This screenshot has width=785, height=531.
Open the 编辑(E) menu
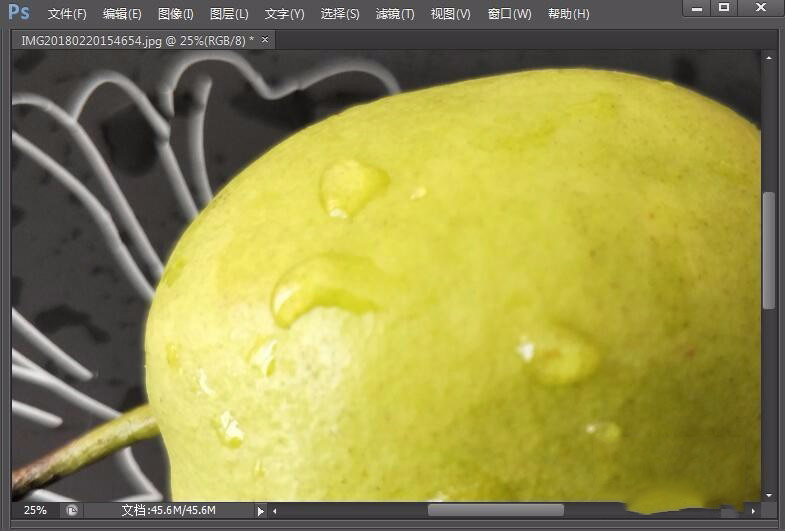pos(122,14)
